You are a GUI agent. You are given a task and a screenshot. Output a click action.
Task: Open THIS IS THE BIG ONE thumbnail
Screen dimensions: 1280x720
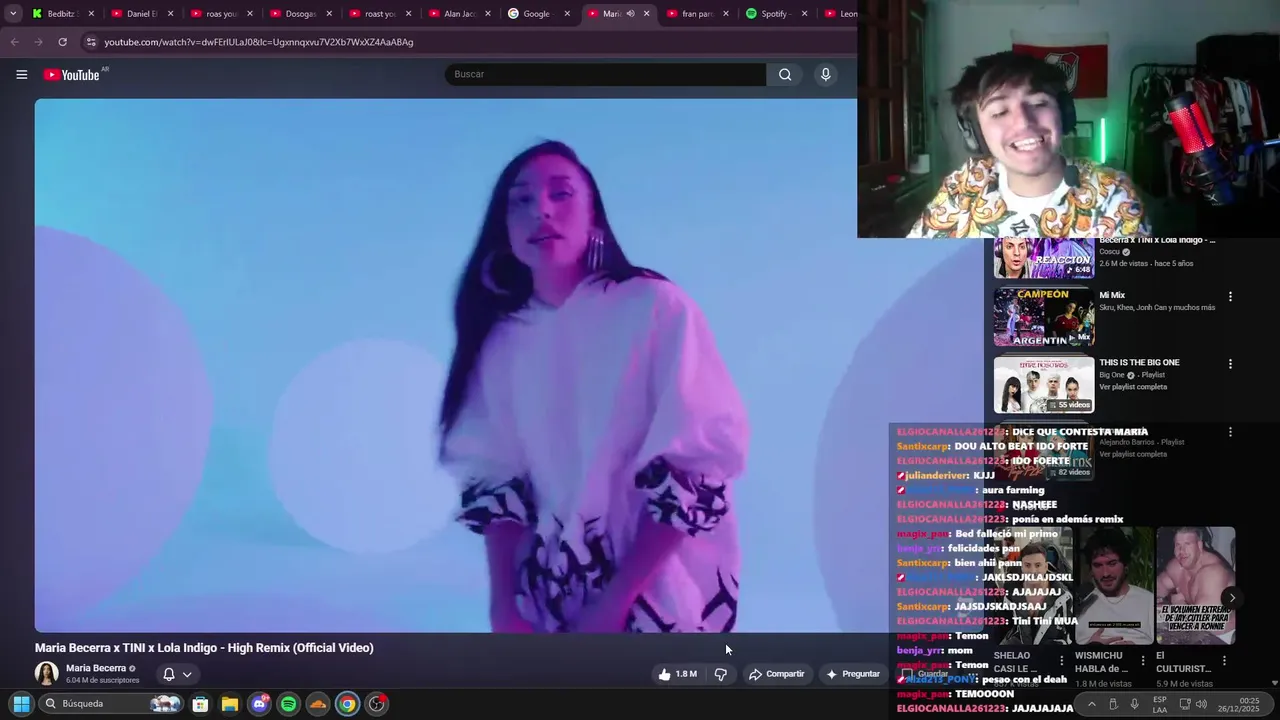[1043, 384]
